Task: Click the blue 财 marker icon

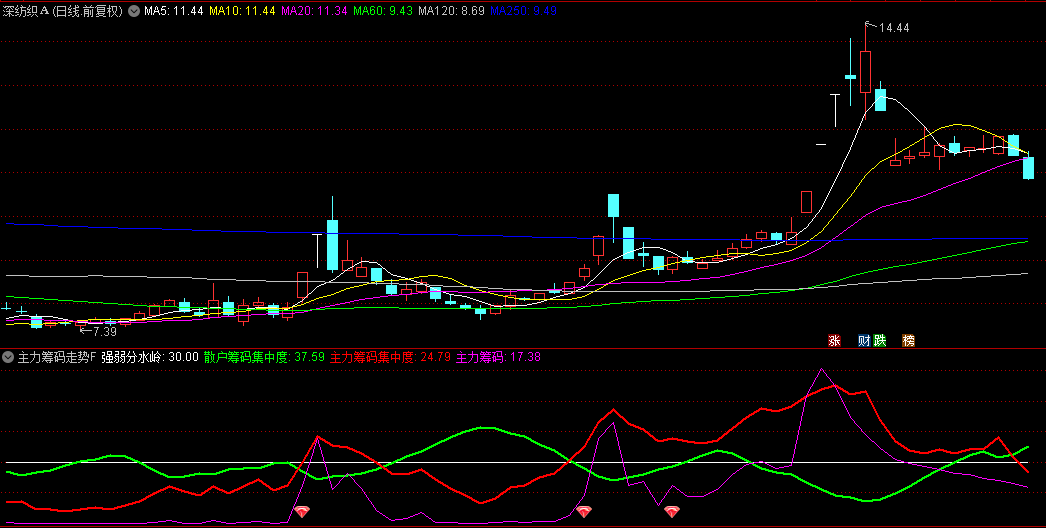Action: click(864, 340)
